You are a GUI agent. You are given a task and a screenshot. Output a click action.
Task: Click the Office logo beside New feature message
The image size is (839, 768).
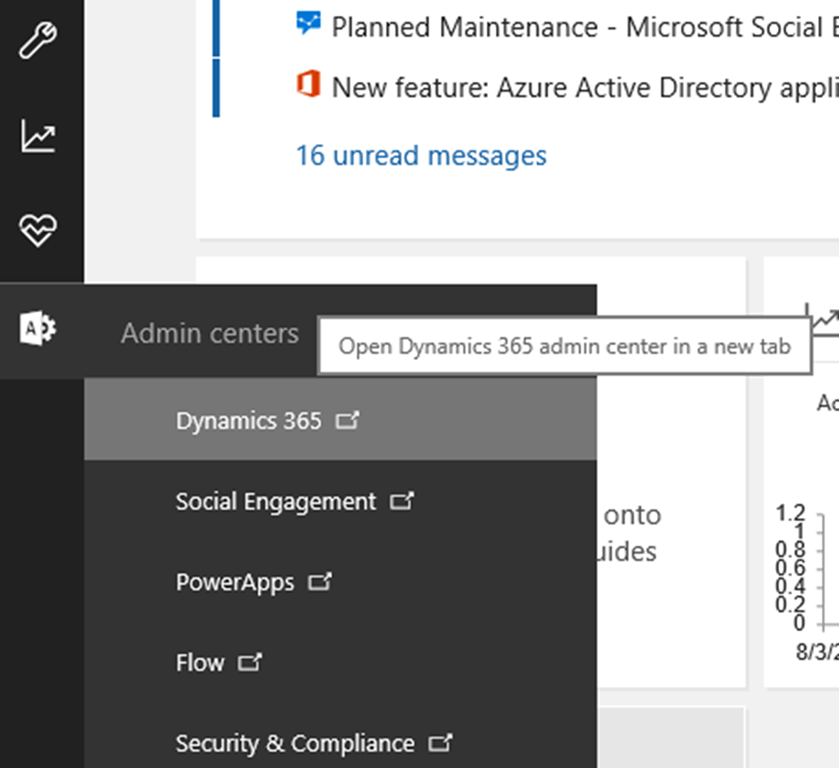(308, 83)
